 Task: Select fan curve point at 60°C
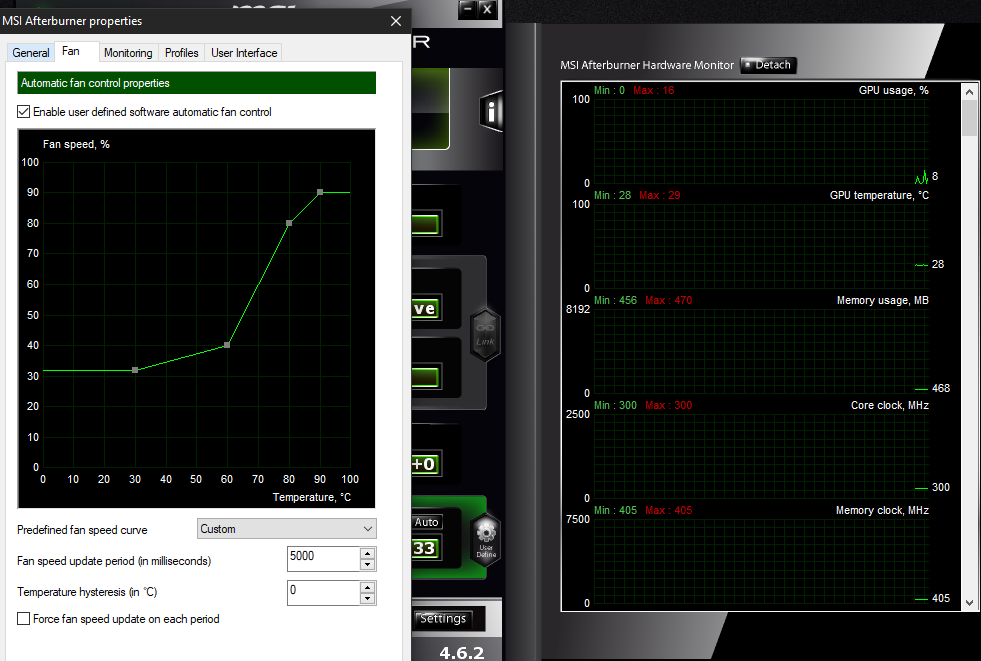click(227, 345)
